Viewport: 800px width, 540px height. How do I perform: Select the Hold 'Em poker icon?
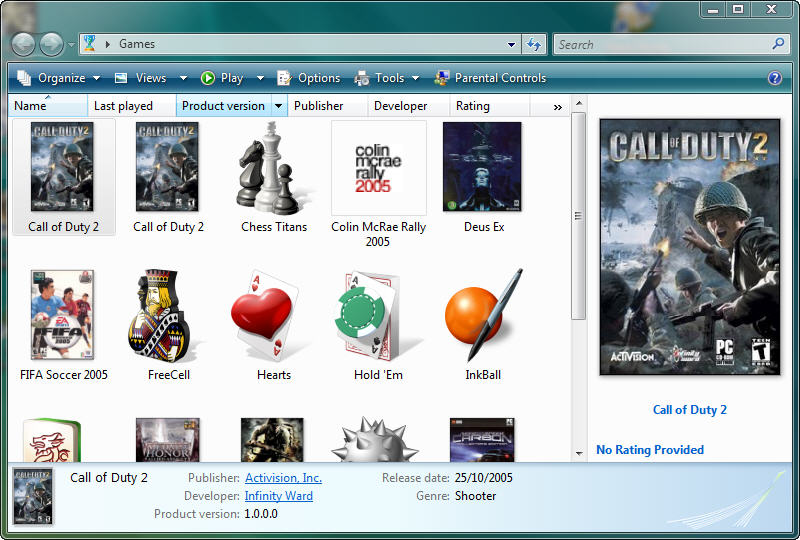pyautogui.click(x=378, y=315)
